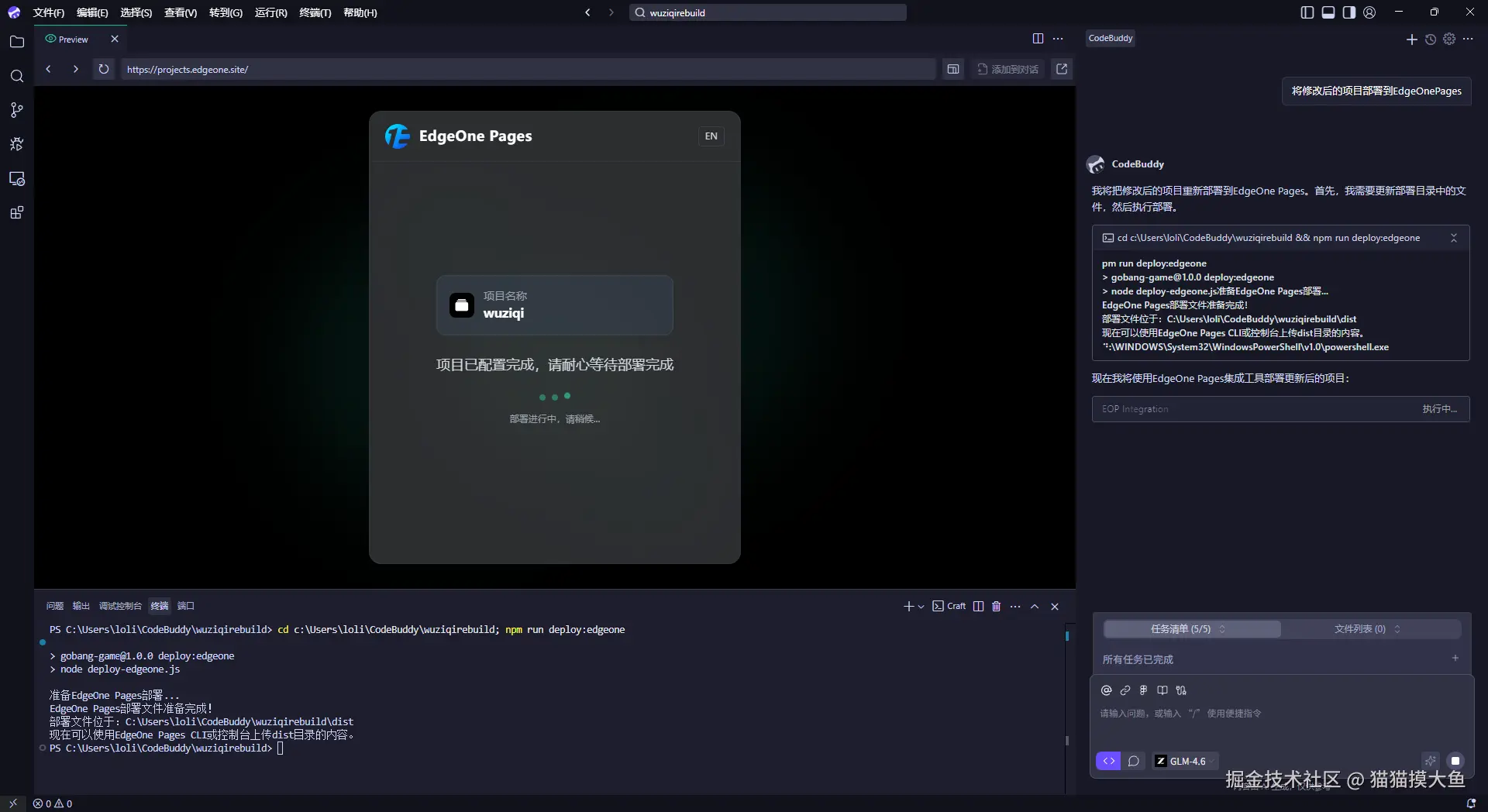1488x812 pixels.
Task: Open CodeBuddy chat history
Action: click(1431, 39)
